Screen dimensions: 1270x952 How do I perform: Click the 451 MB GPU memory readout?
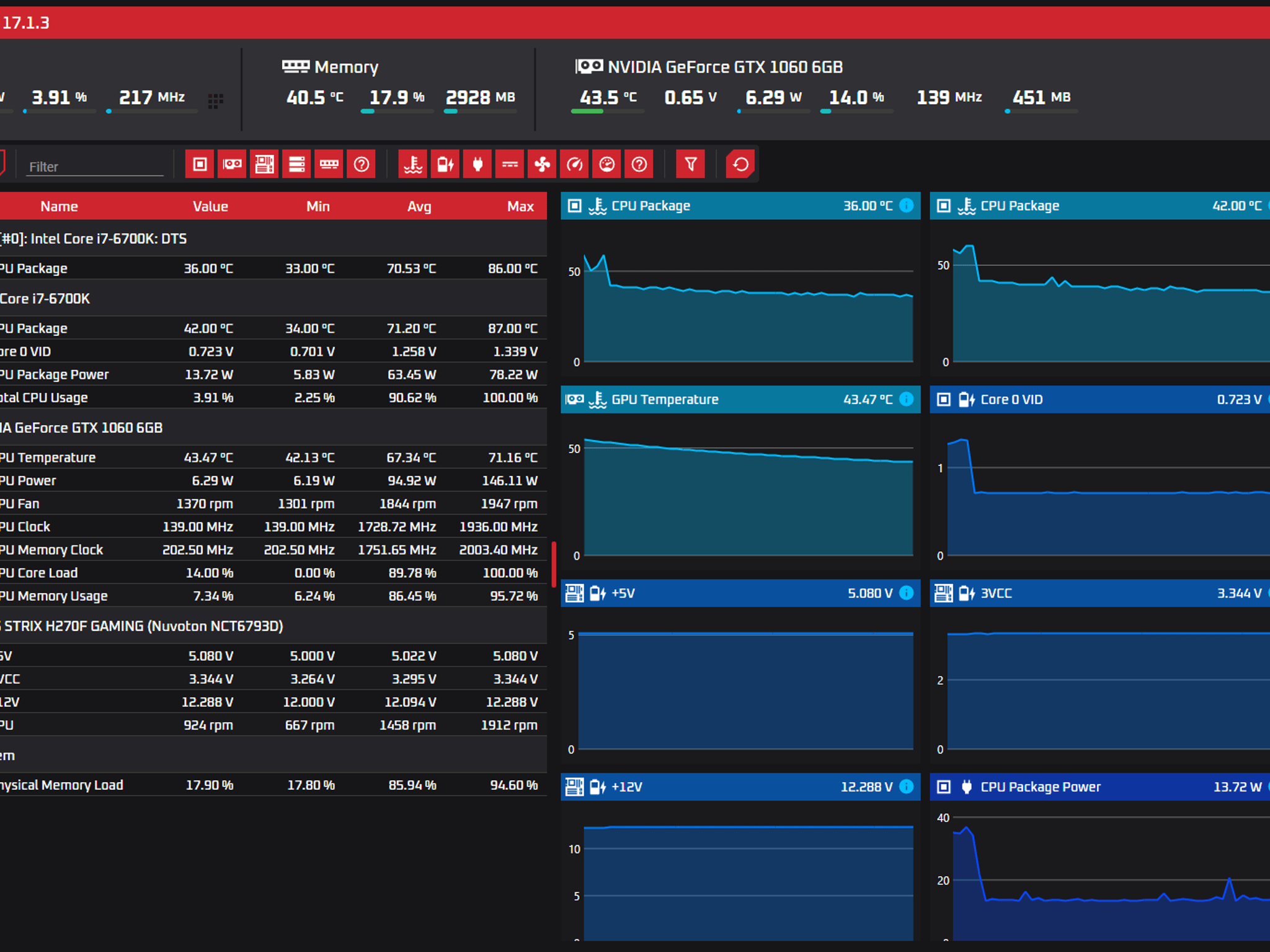coord(1041,97)
